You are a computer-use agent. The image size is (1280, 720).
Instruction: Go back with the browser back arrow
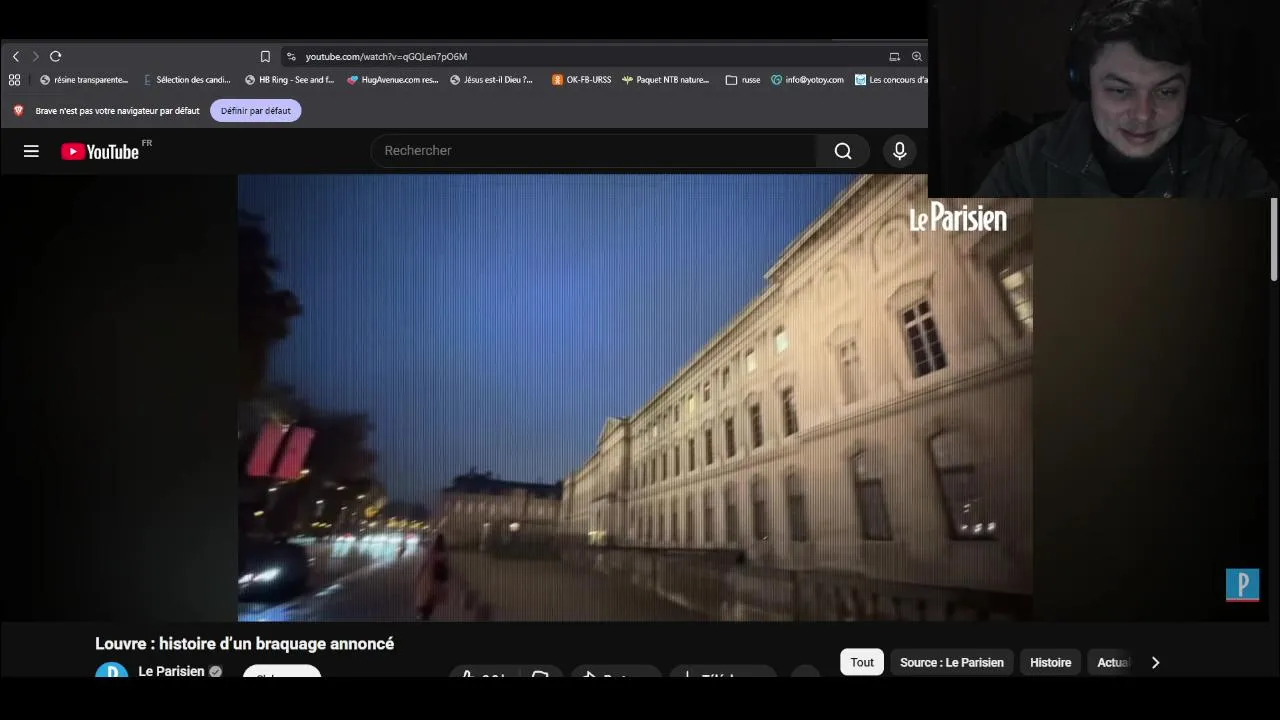16,57
